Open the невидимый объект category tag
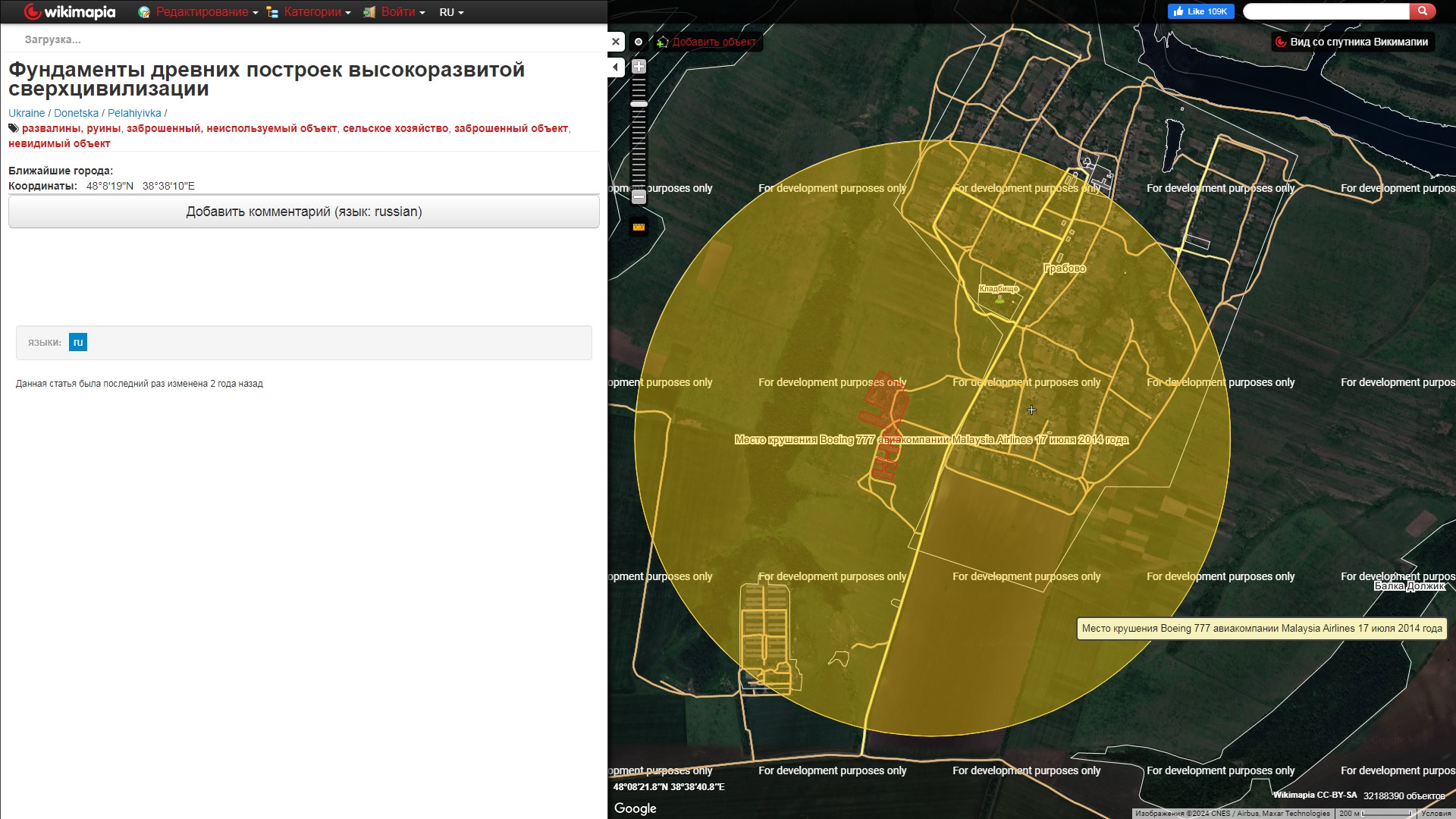1456x819 pixels. 59,143
